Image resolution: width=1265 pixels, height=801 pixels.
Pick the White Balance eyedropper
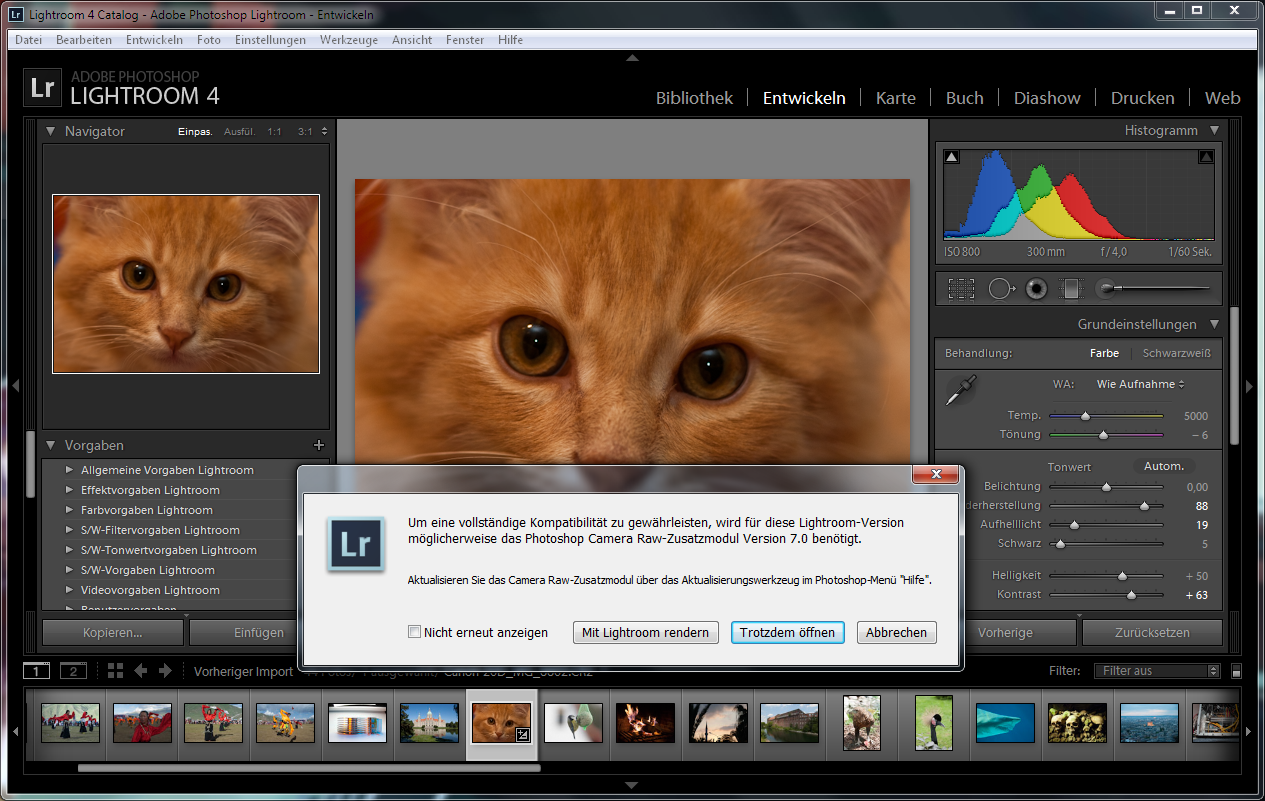pyautogui.click(x=961, y=390)
